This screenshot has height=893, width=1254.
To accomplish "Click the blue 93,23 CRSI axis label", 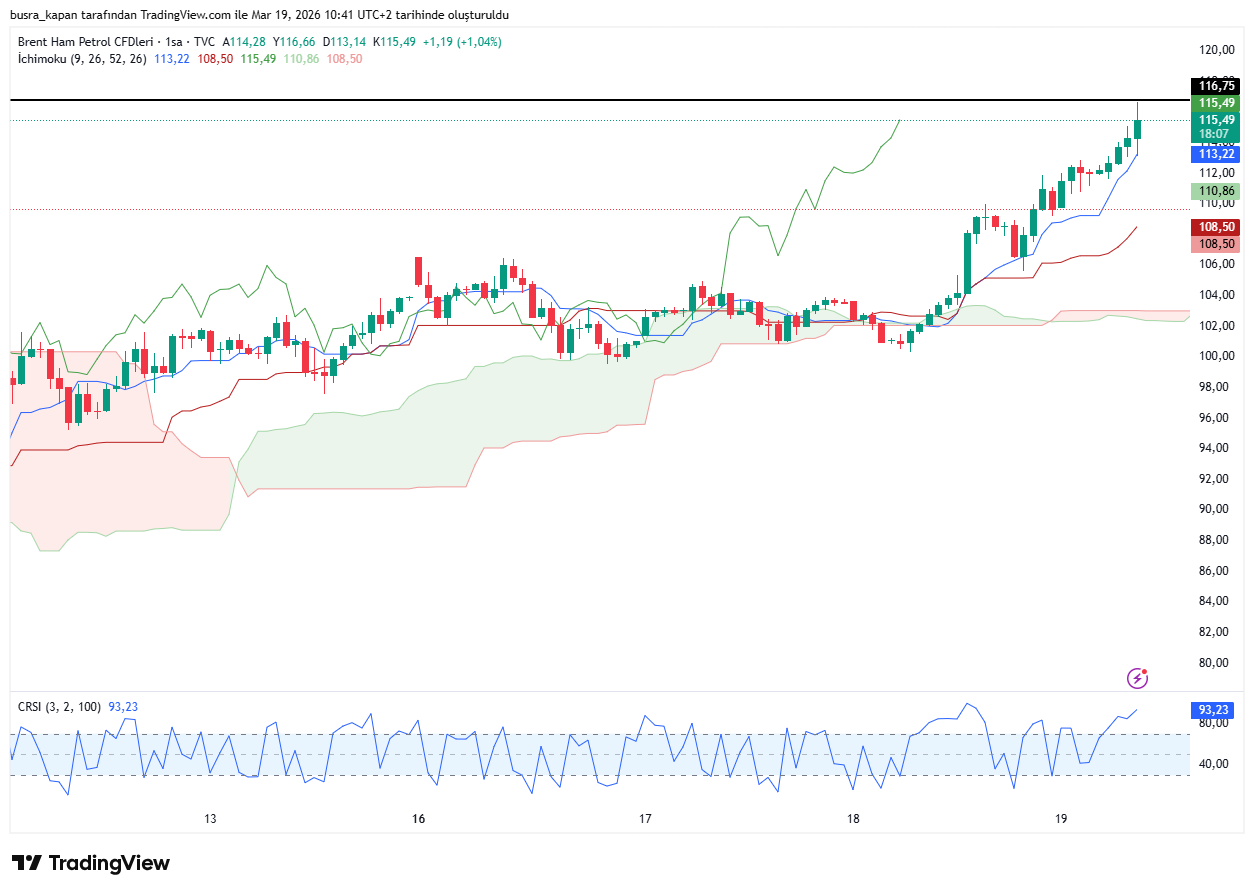I will pos(1216,710).
